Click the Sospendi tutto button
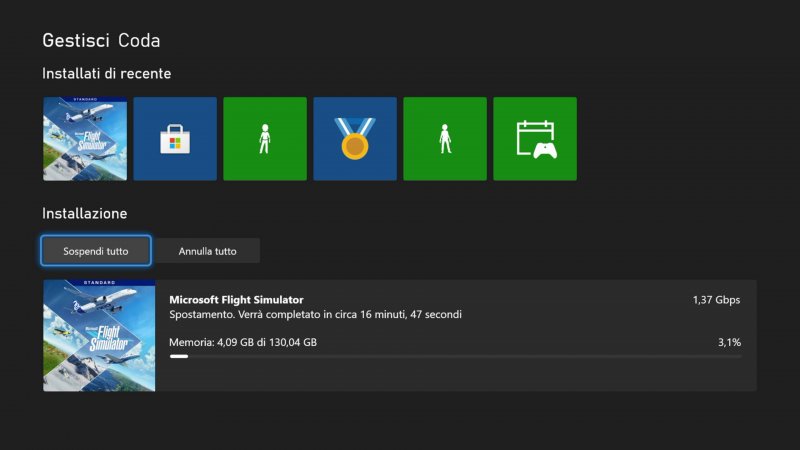This screenshot has width=800, height=450. (96, 251)
